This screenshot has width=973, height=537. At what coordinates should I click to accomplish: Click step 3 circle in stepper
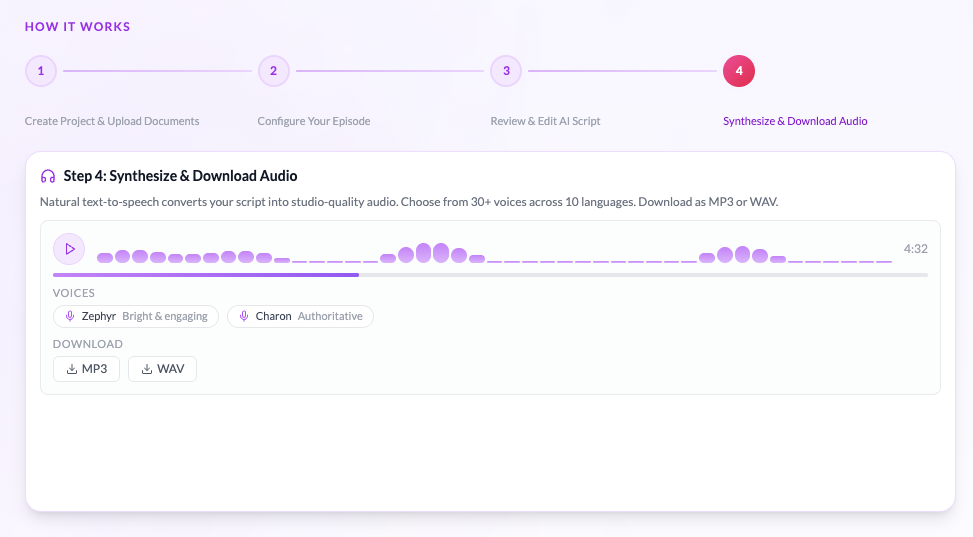click(x=506, y=71)
